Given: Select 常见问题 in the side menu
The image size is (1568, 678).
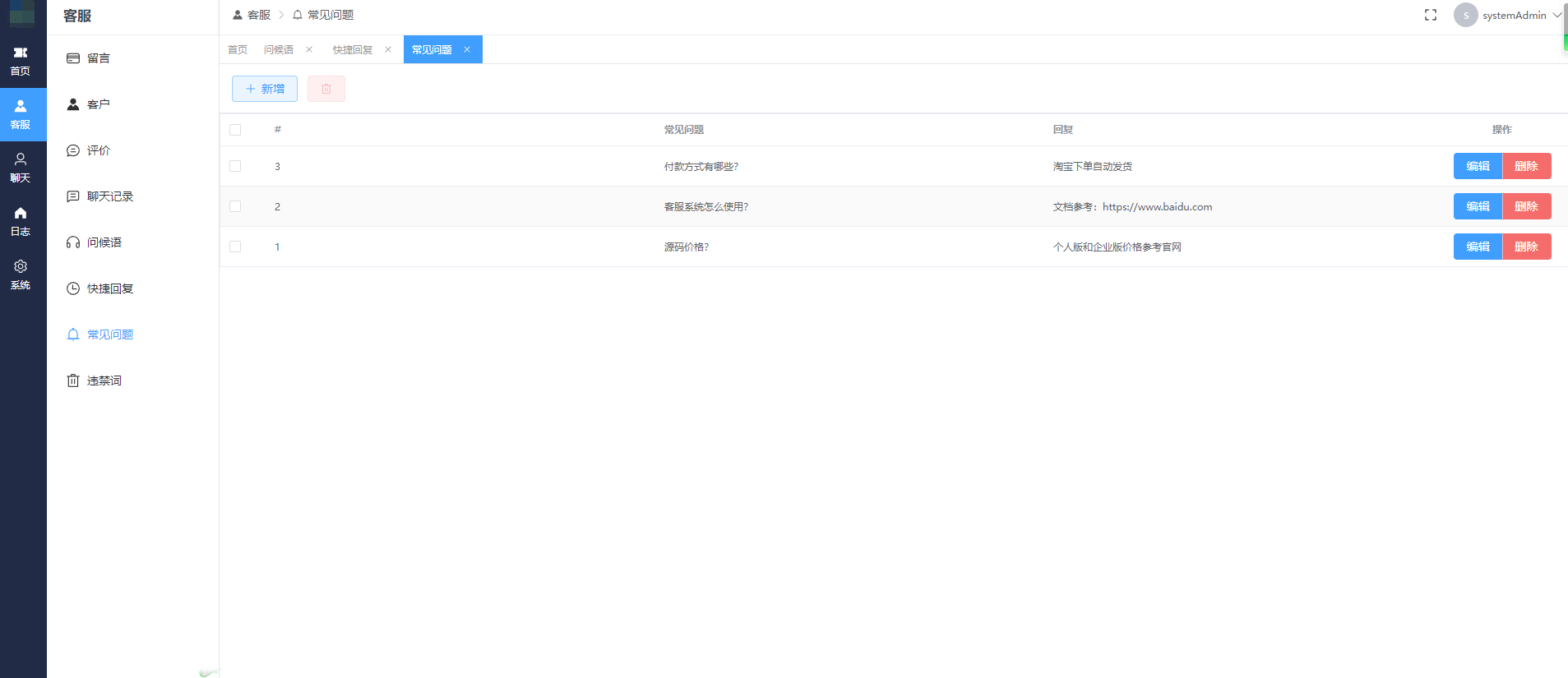Looking at the screenshot, I should [x=132, y=334].
